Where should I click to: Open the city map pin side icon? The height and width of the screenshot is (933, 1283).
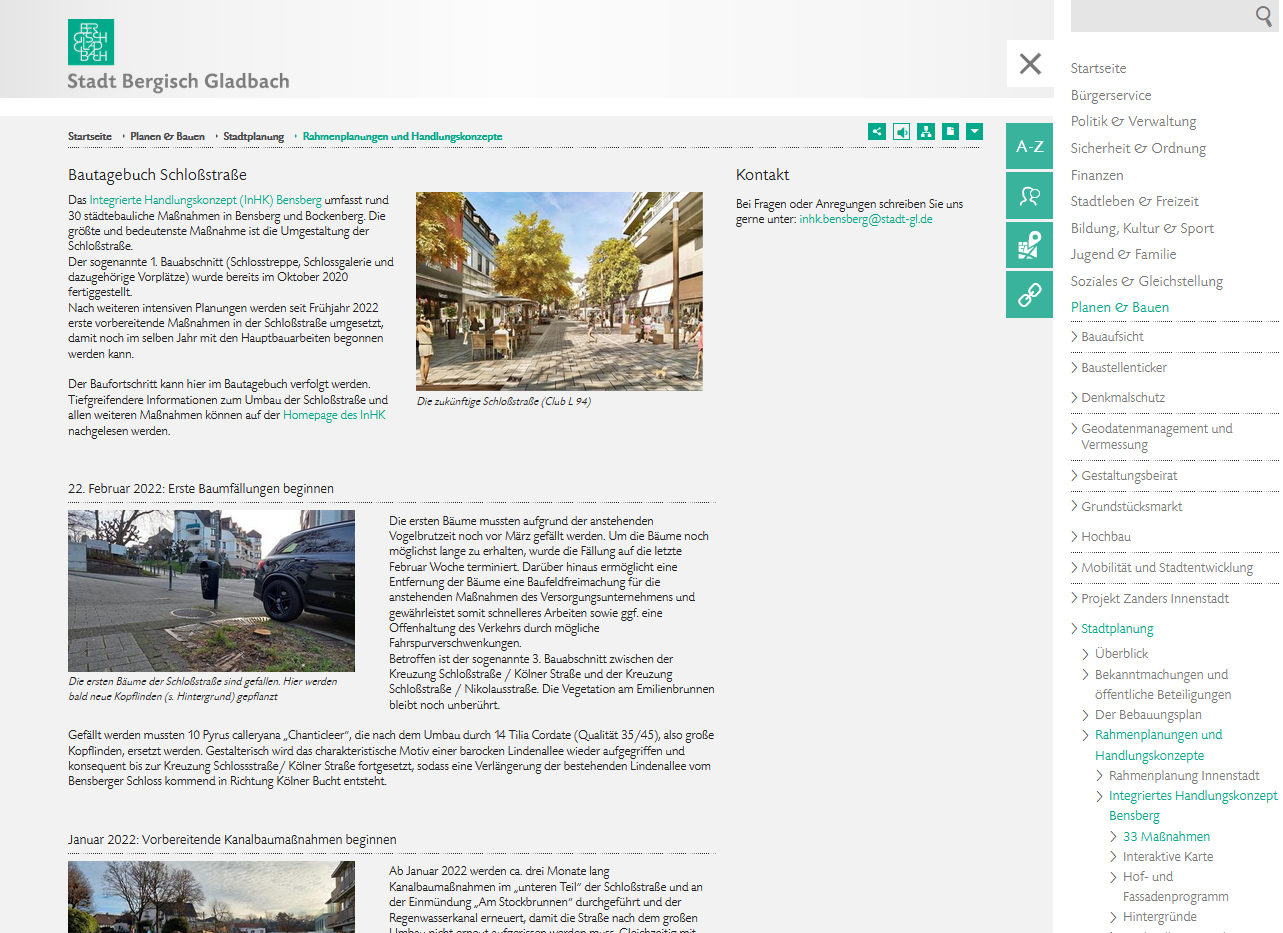[x=1029, y=245]
